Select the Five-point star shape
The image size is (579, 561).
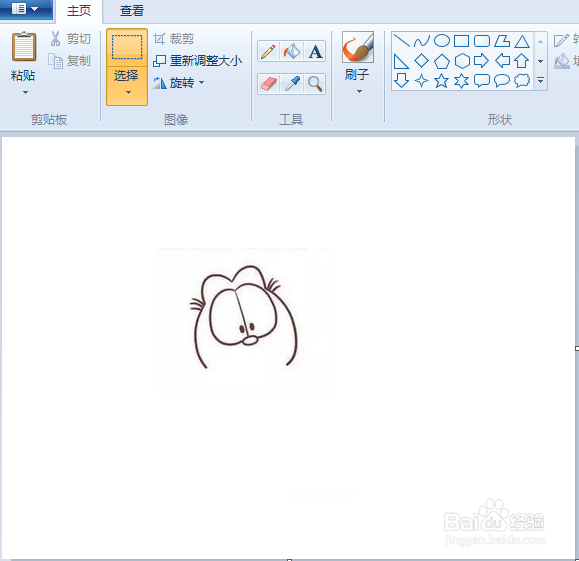441,80
